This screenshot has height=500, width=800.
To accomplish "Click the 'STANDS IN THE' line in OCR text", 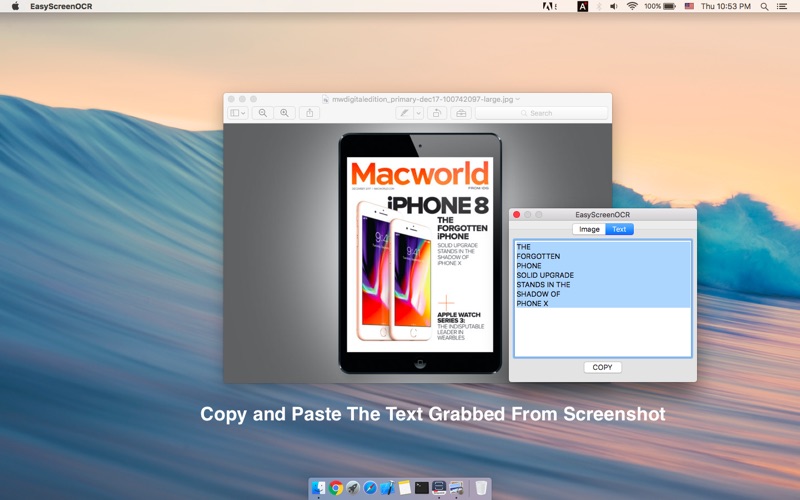I will point(543,285).
